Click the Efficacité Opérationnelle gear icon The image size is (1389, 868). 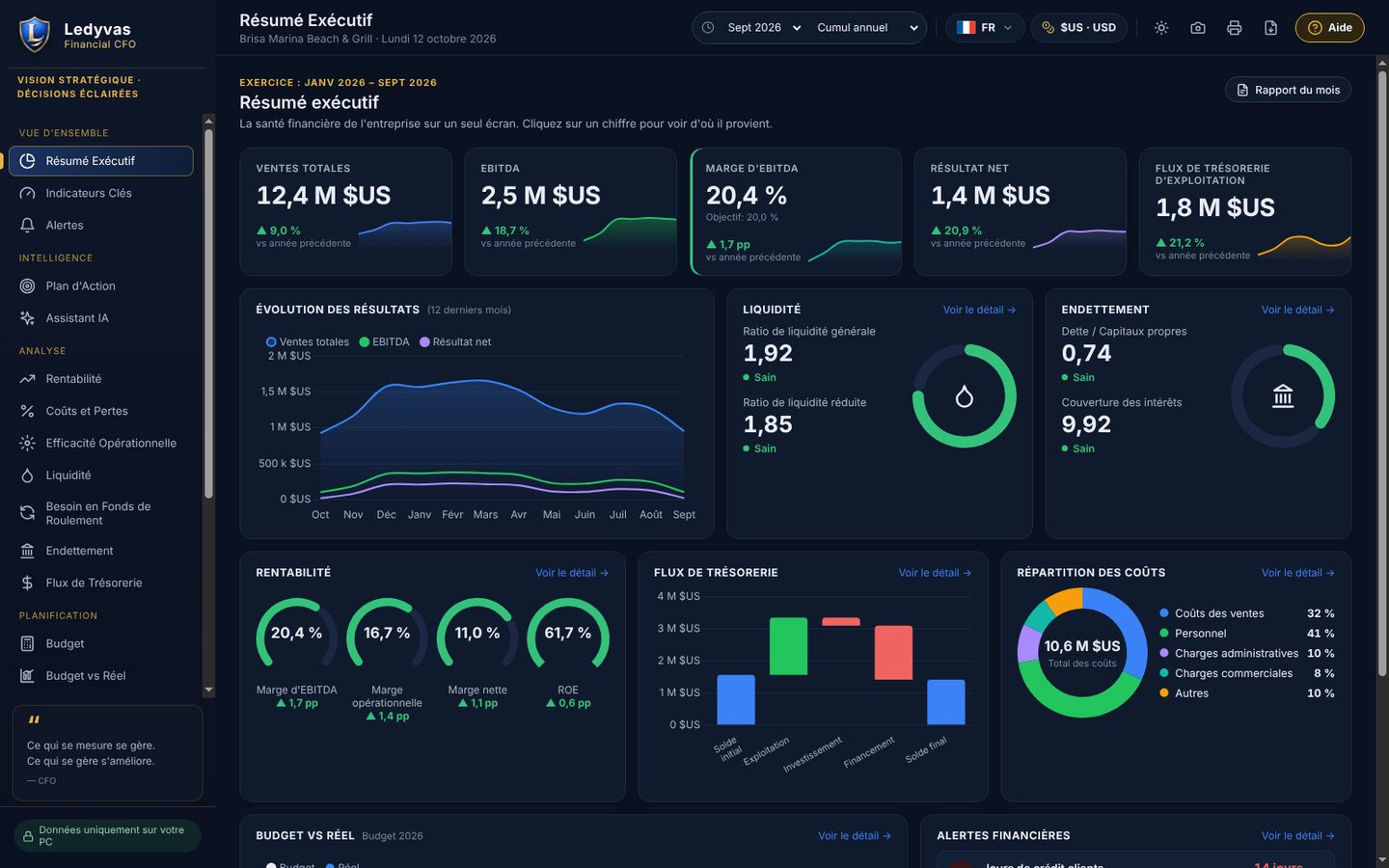(27, 443)
